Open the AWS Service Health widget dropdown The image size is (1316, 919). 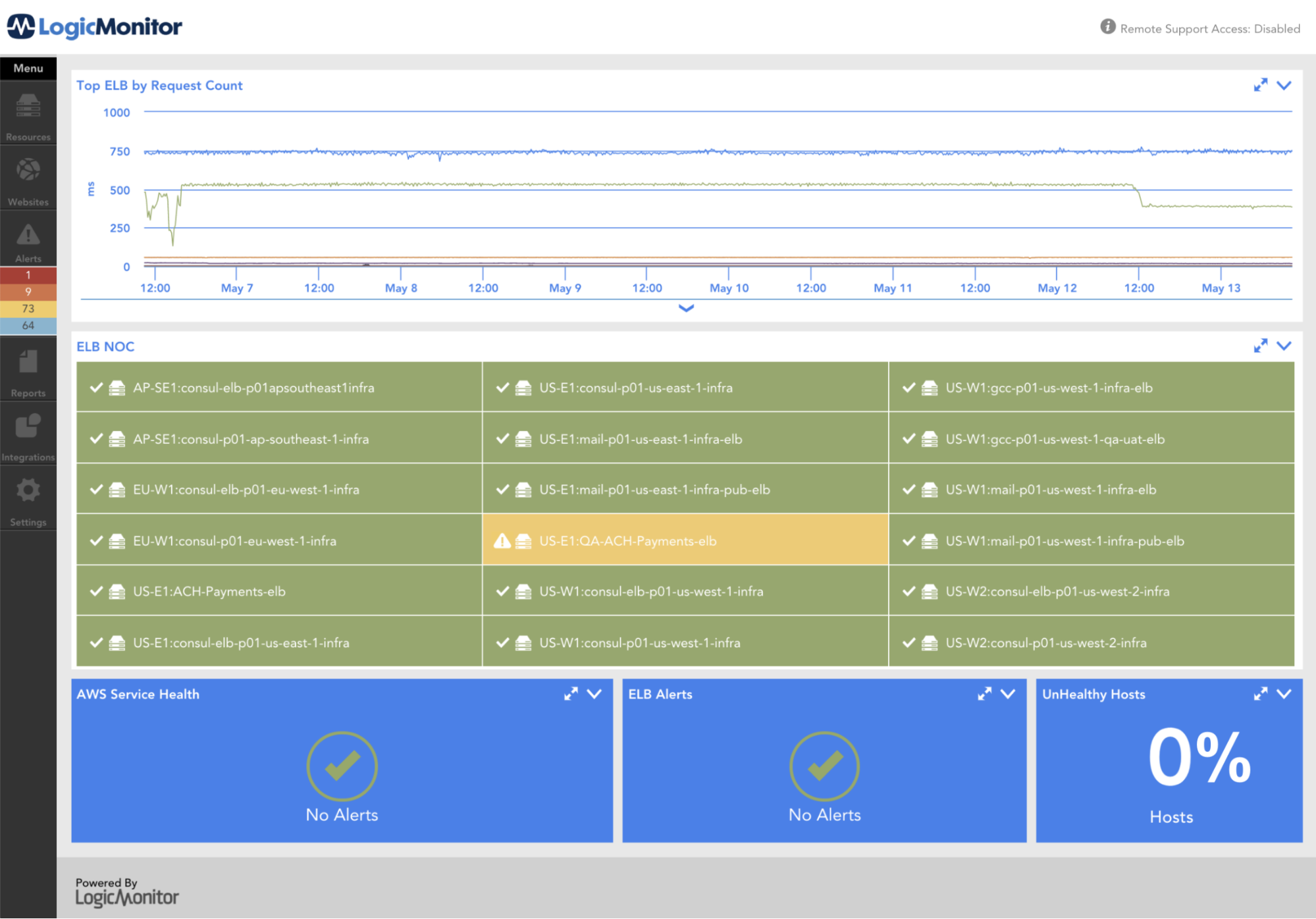pyautogui.click(x=594, y=693)
